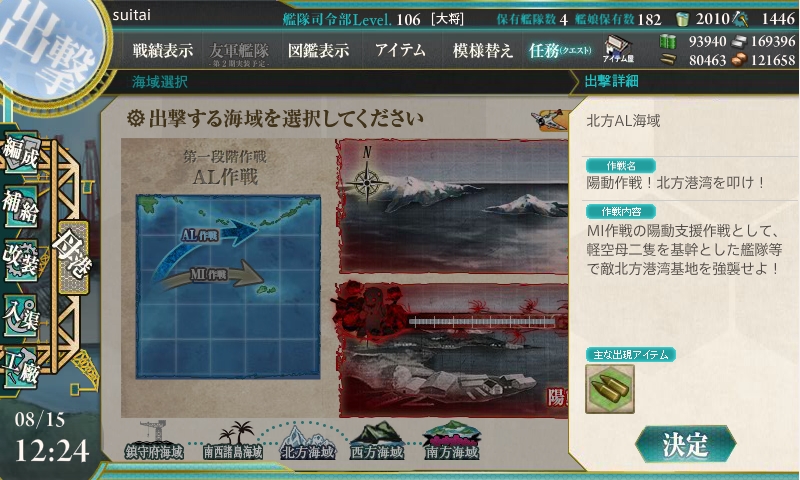Open the 模様替え furniture menu

click(482, 50)
